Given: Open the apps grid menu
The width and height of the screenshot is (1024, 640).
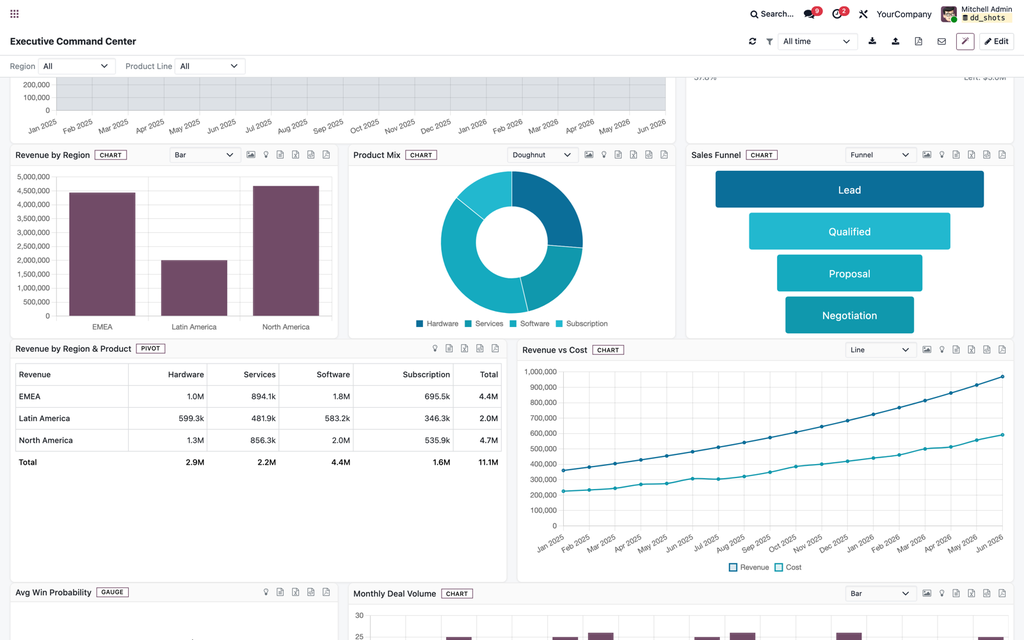Looking at the screenshot, I should click(14, 14).
